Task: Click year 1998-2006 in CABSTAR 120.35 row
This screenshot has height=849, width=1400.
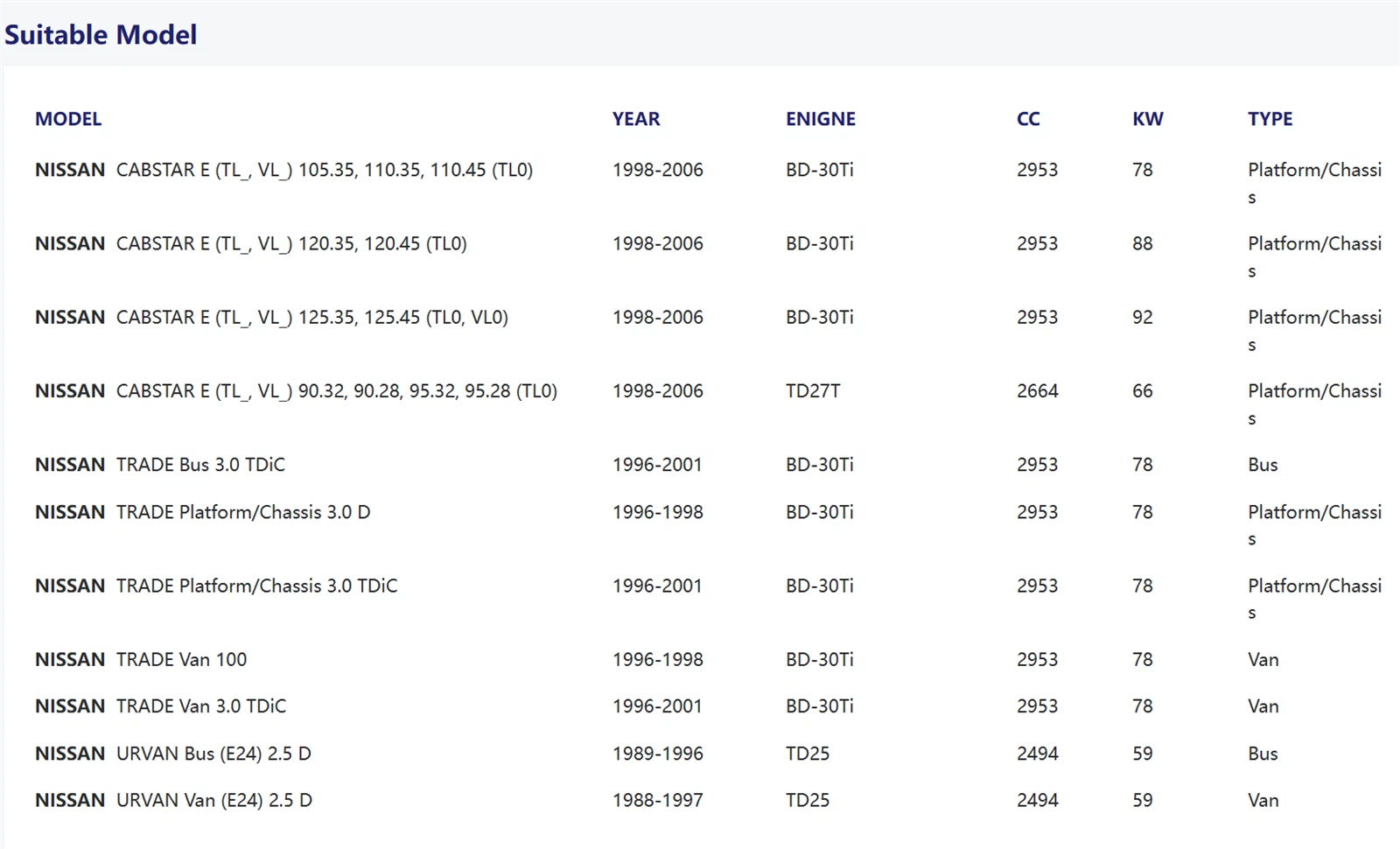Action: 658,243
